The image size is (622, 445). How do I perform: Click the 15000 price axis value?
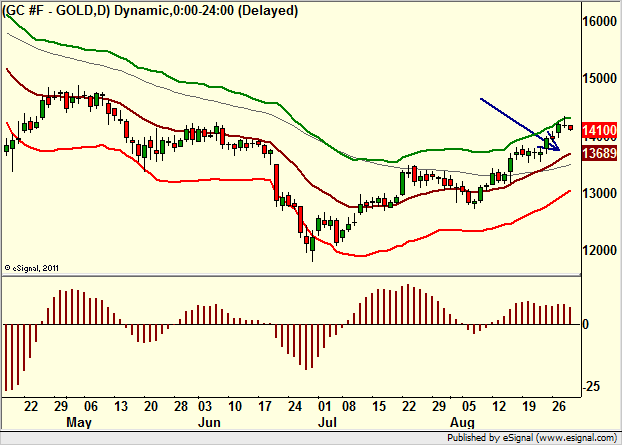[x=600, y=79]
